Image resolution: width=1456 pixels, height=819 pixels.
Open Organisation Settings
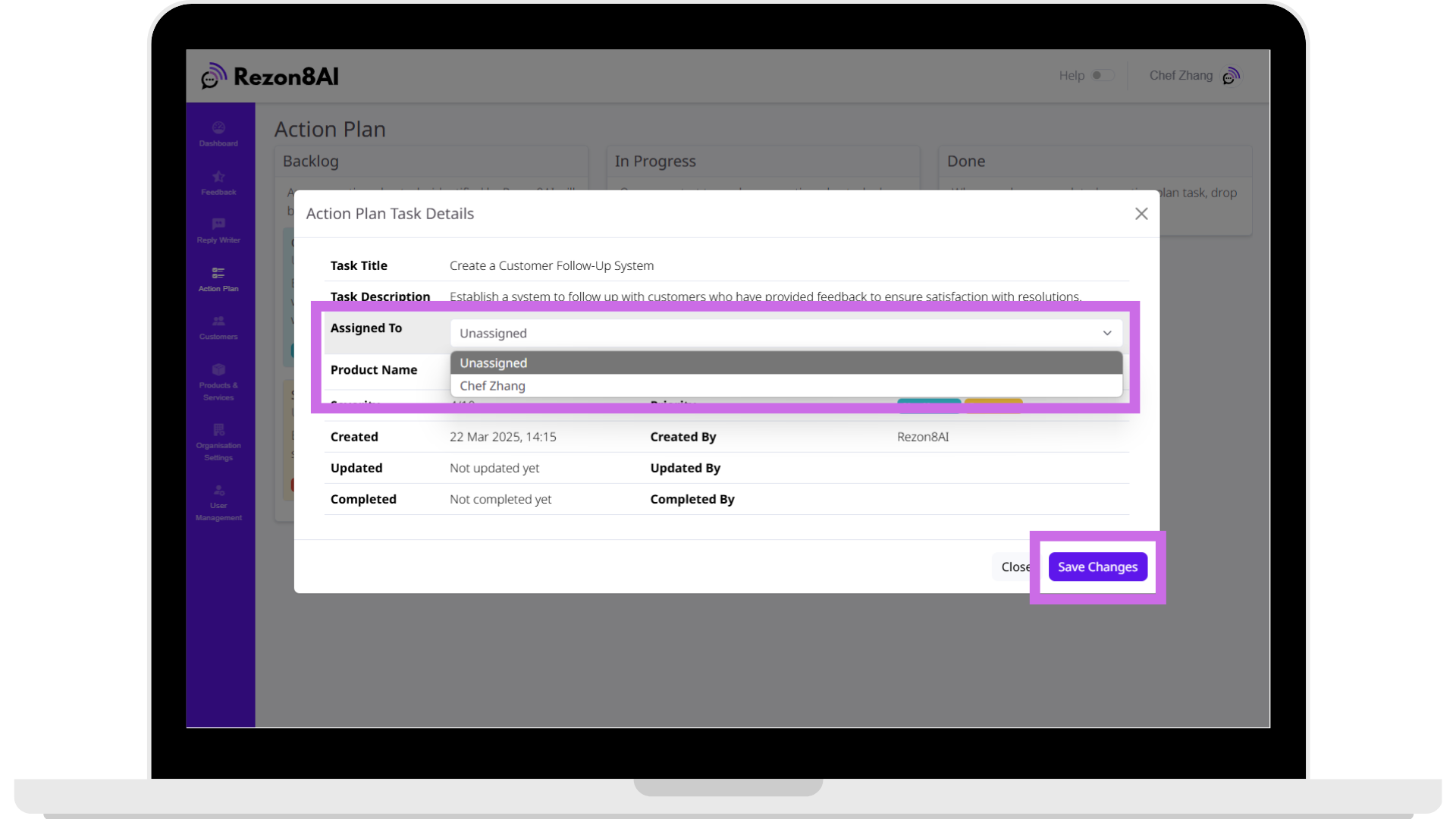218,444
